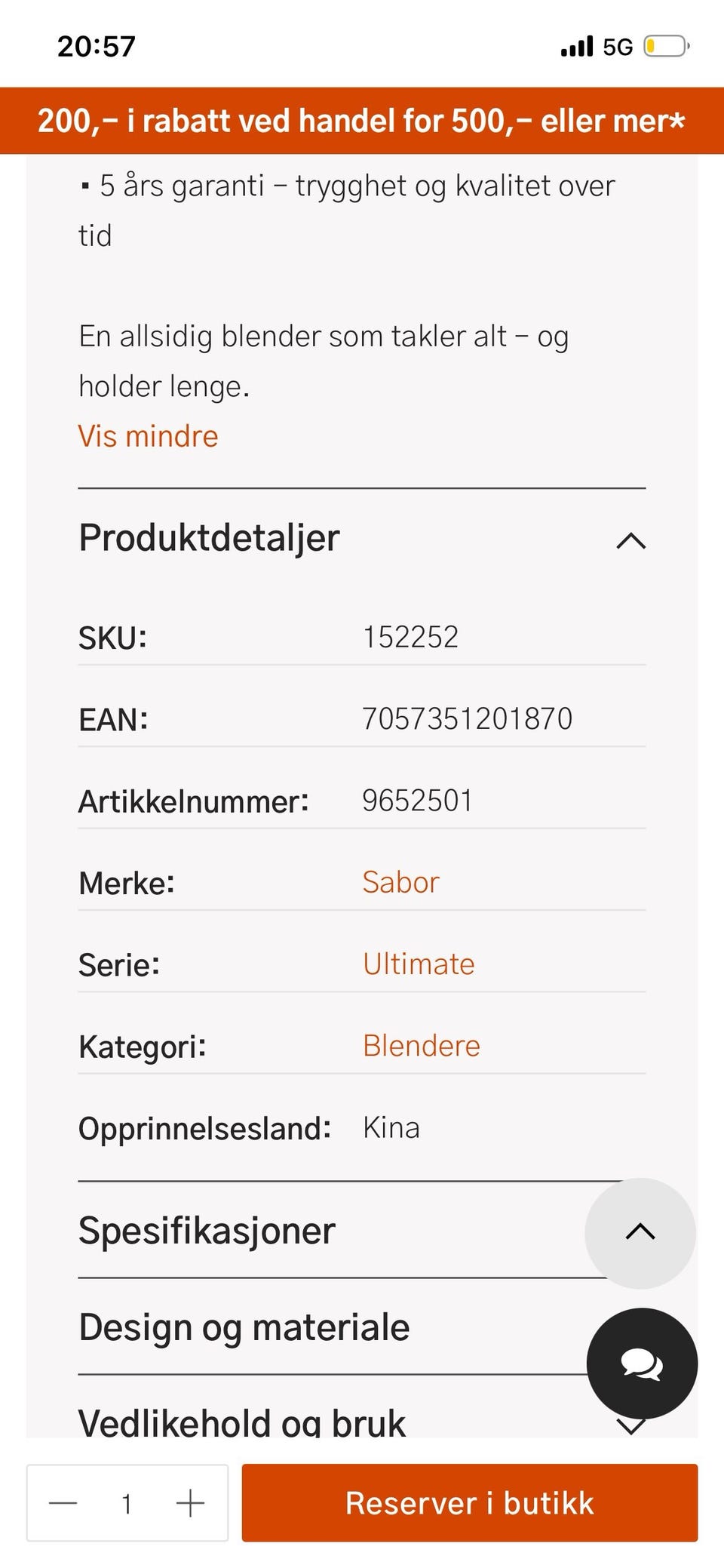Decrease quantity with the minus icon

(63, 1503)
